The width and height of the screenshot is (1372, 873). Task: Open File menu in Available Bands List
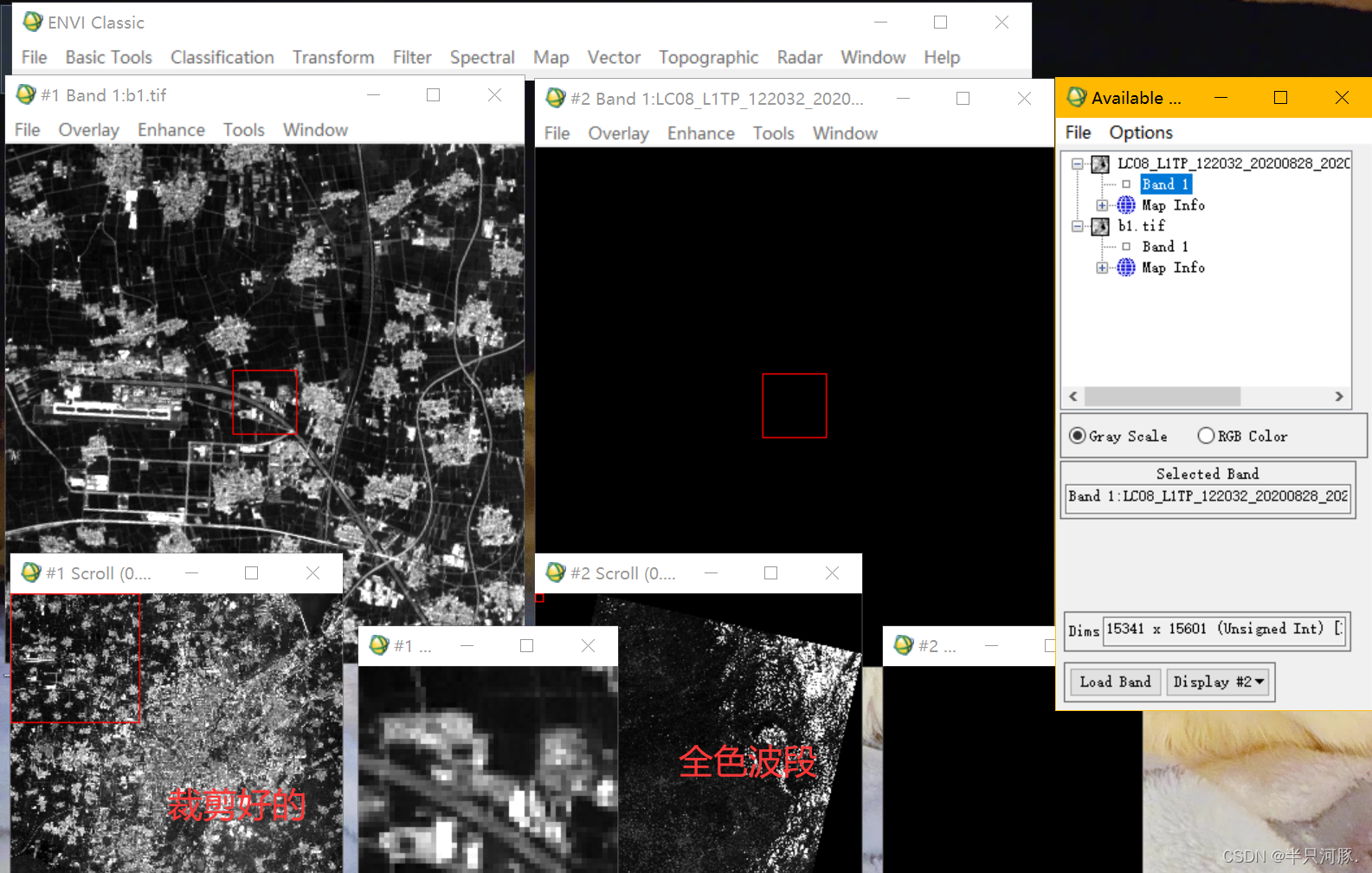[x=1078, y=133]
